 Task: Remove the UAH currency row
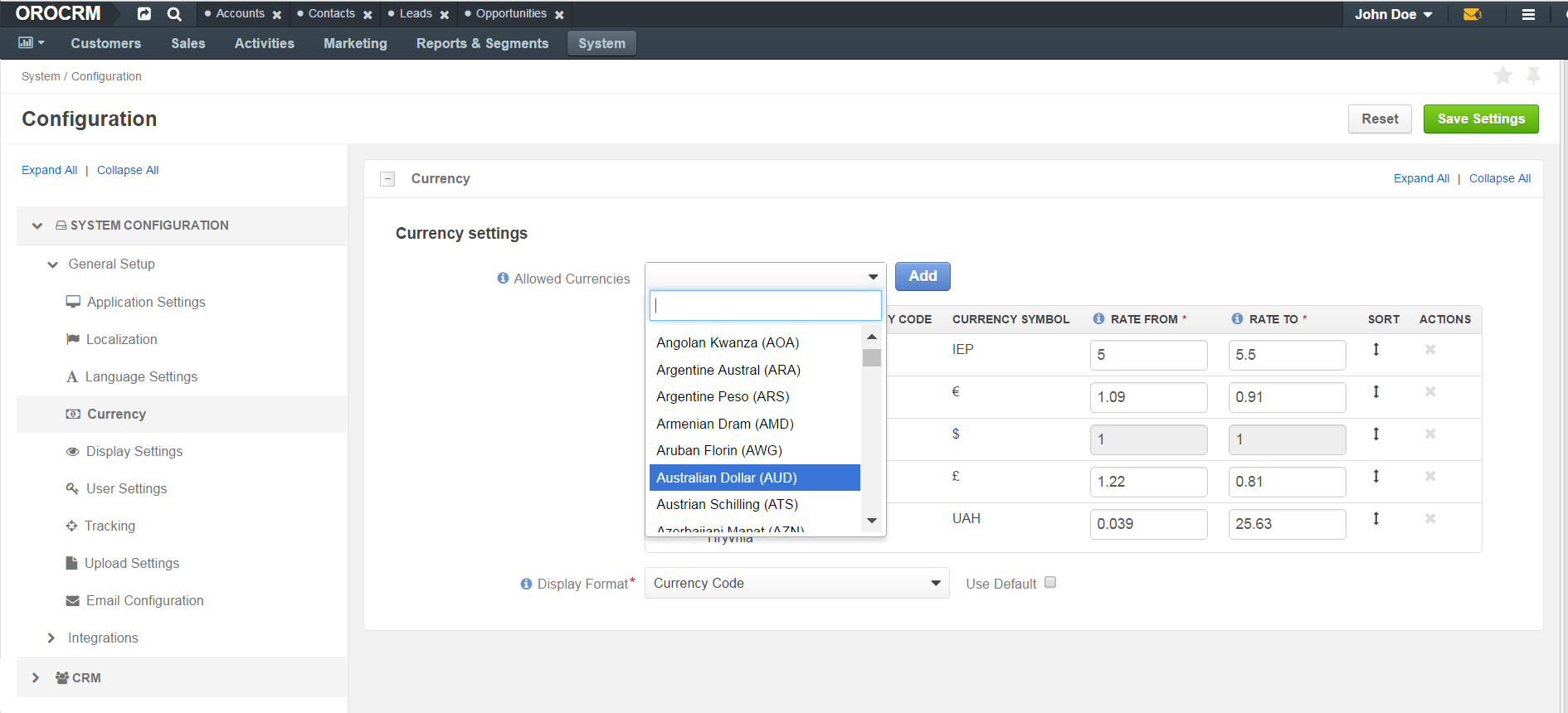(x=1430, y=518)
